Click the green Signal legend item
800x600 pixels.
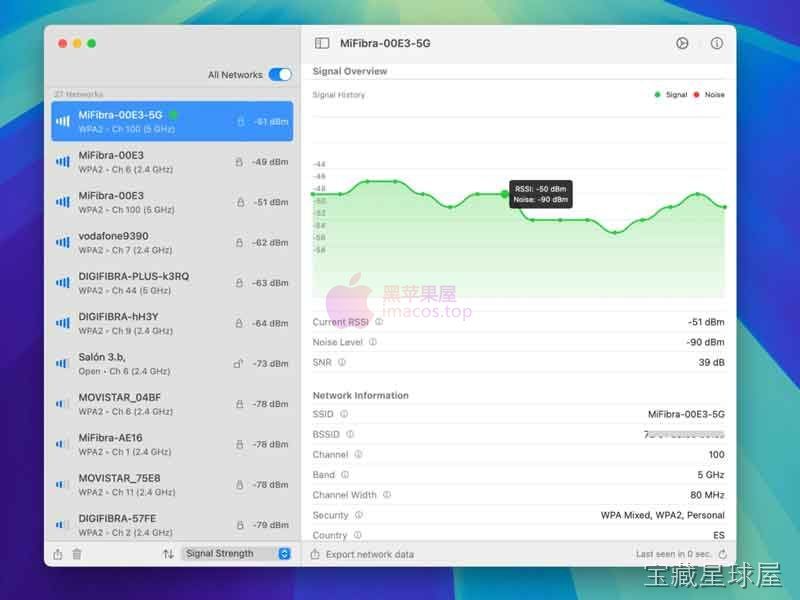671,94
